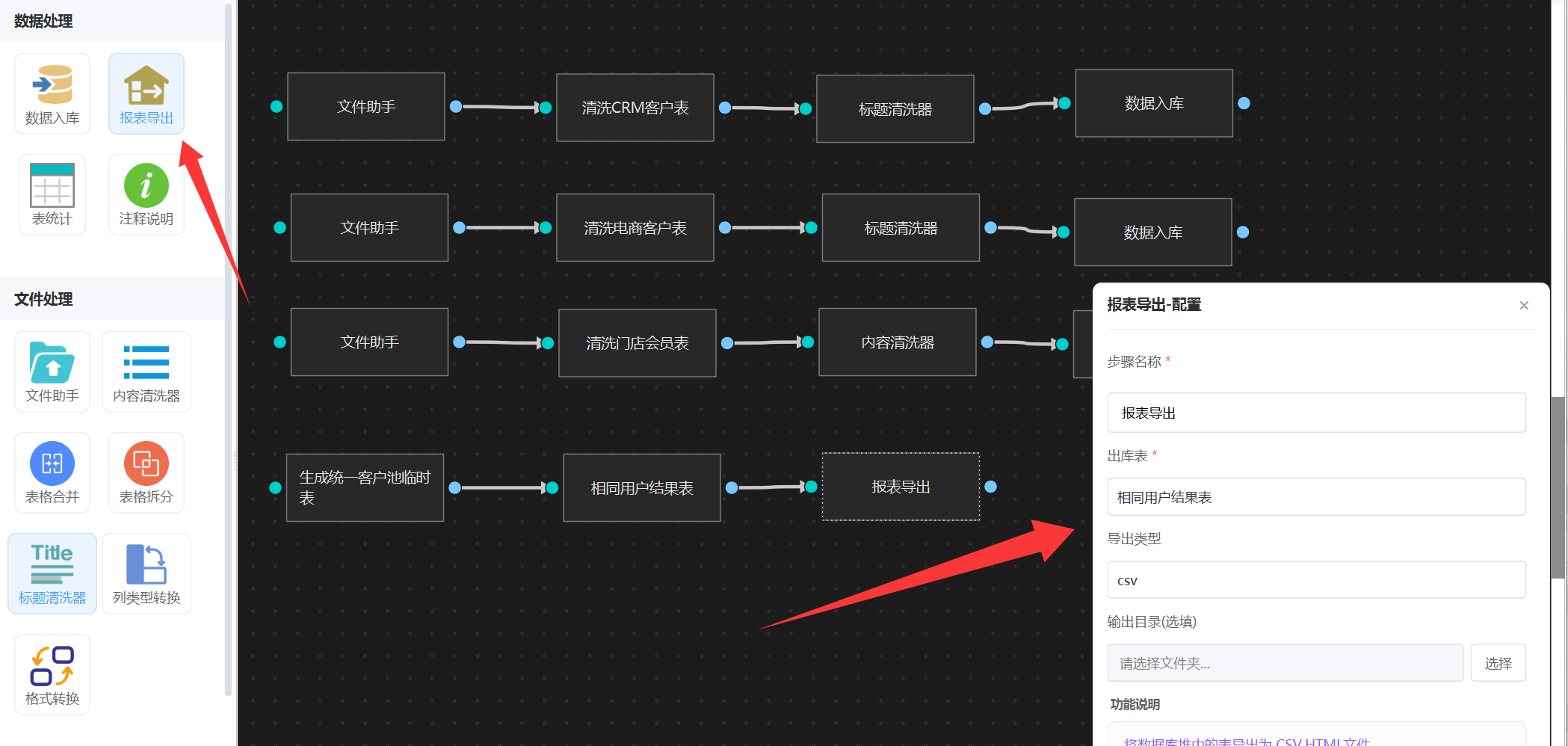Image resolution: width=1568 pixels, height=746 pixels.
Task: Open the 出库表 dropdown showing 相同用户结果表
Action: (x=1316, y=497)
